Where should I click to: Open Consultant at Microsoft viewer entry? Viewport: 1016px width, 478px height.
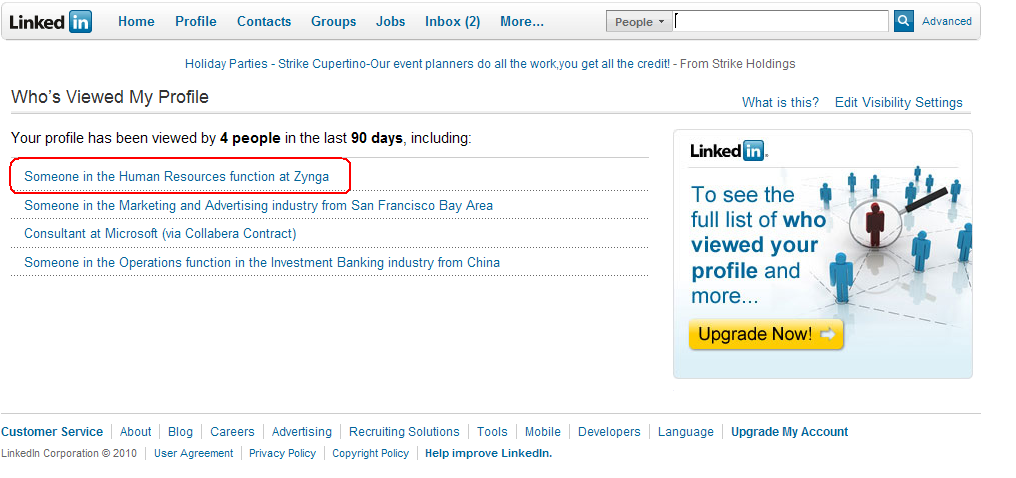160,233
